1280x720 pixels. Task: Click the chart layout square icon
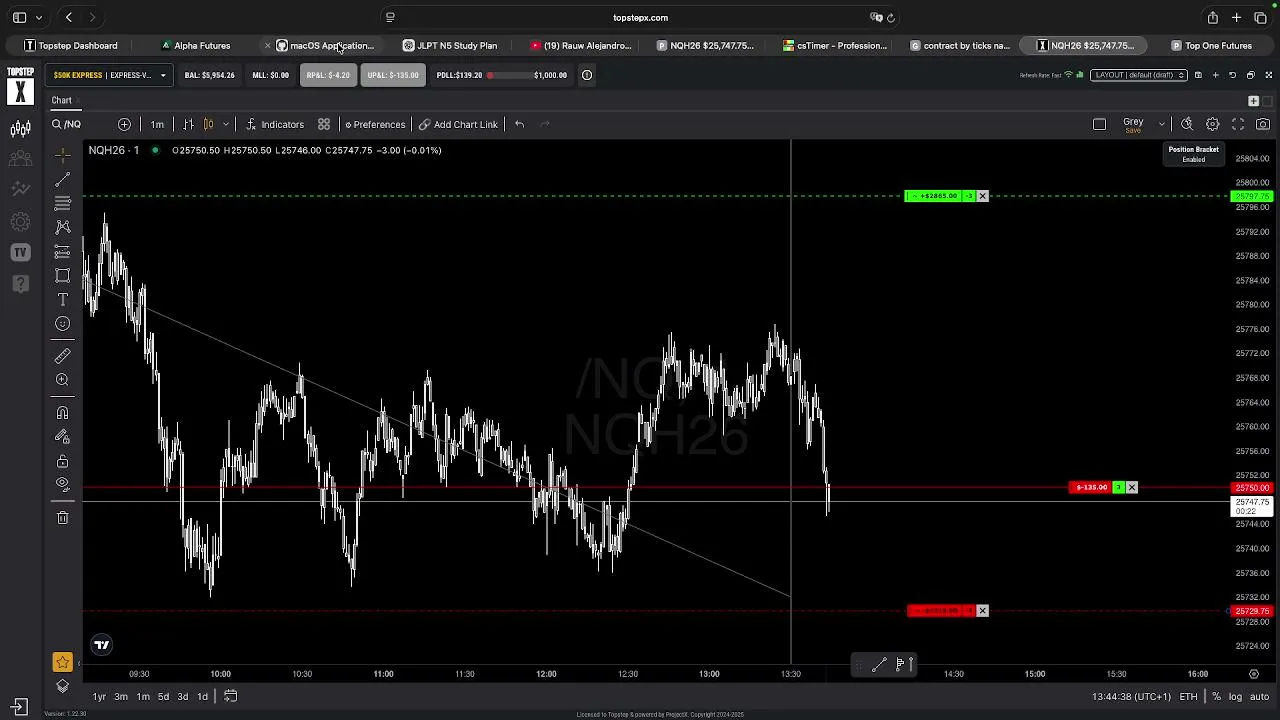(1099, 124)
